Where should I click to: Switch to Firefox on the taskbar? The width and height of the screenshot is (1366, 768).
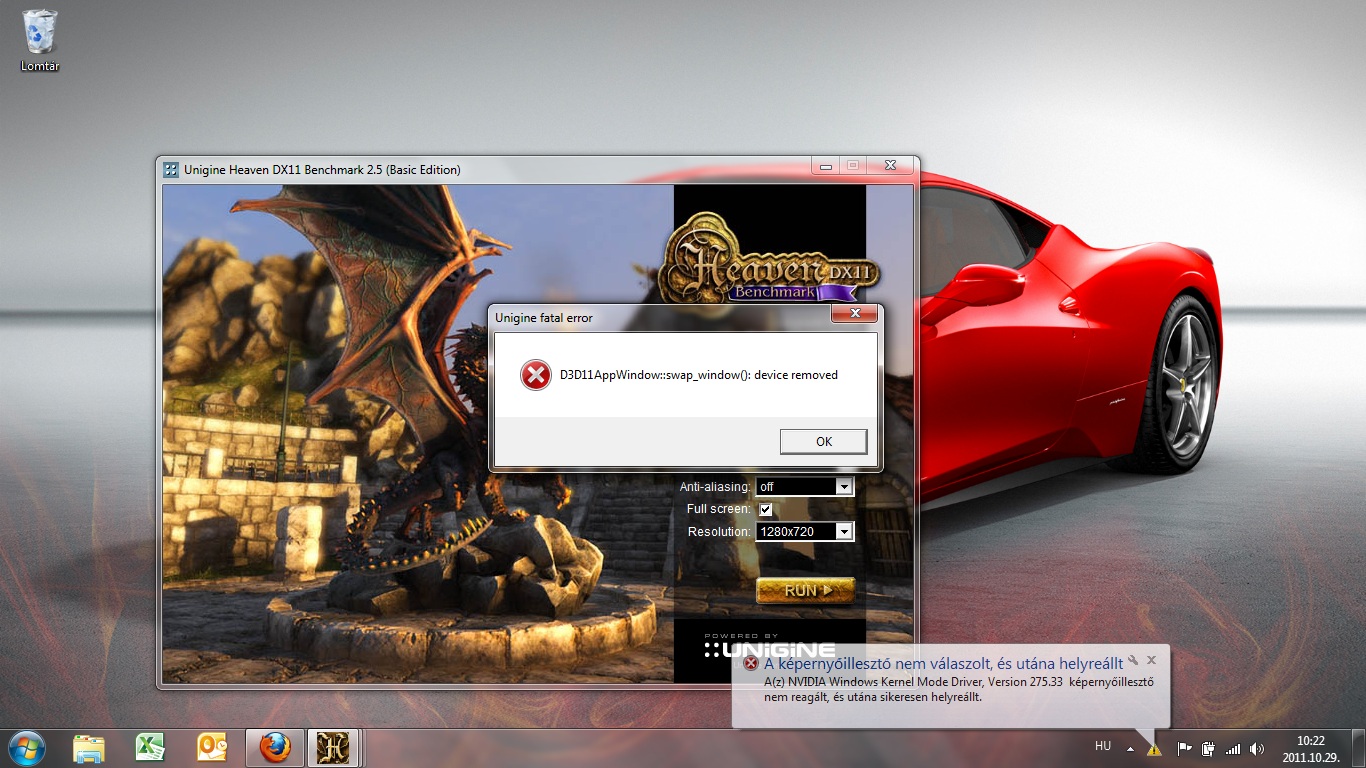[274, 748]
